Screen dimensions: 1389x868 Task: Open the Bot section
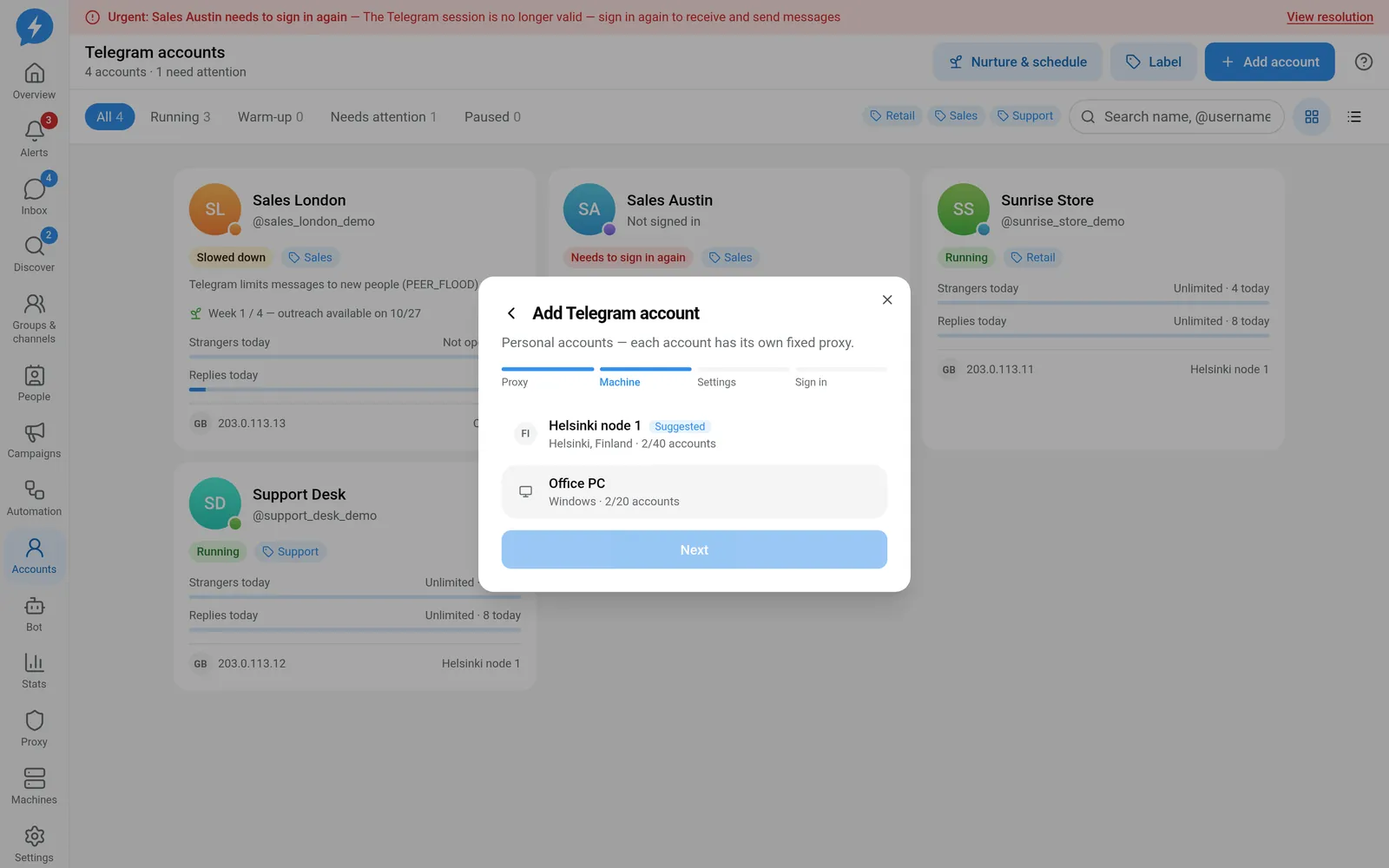click(34, 615)
